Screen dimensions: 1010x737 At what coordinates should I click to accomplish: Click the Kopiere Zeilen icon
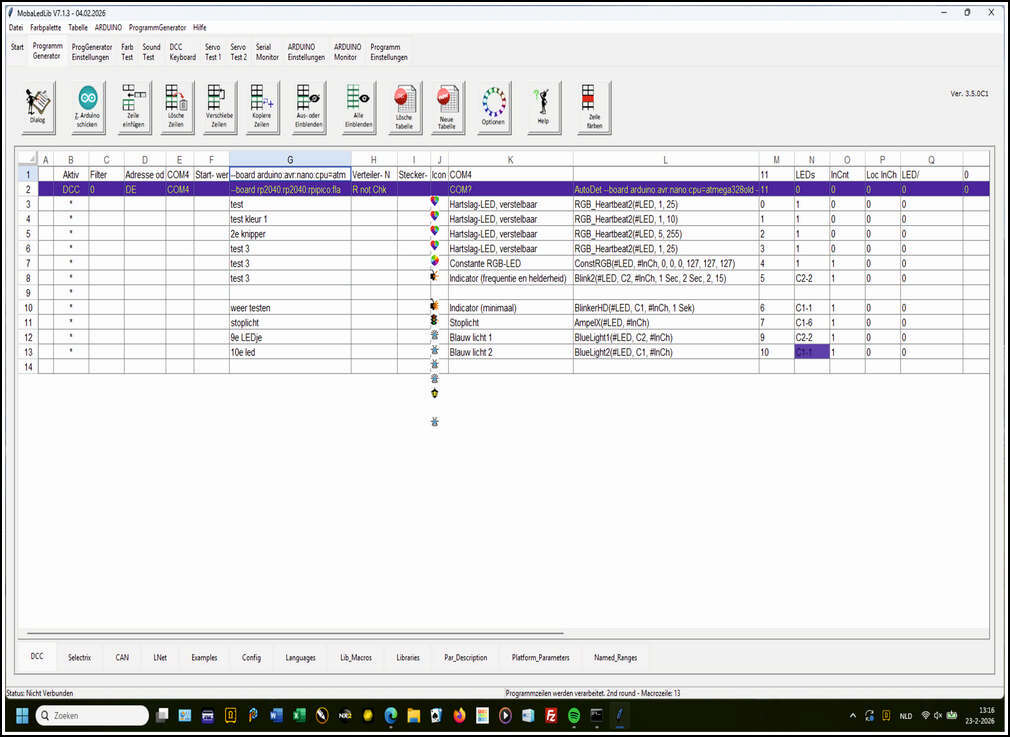click(x=262, y=107)
